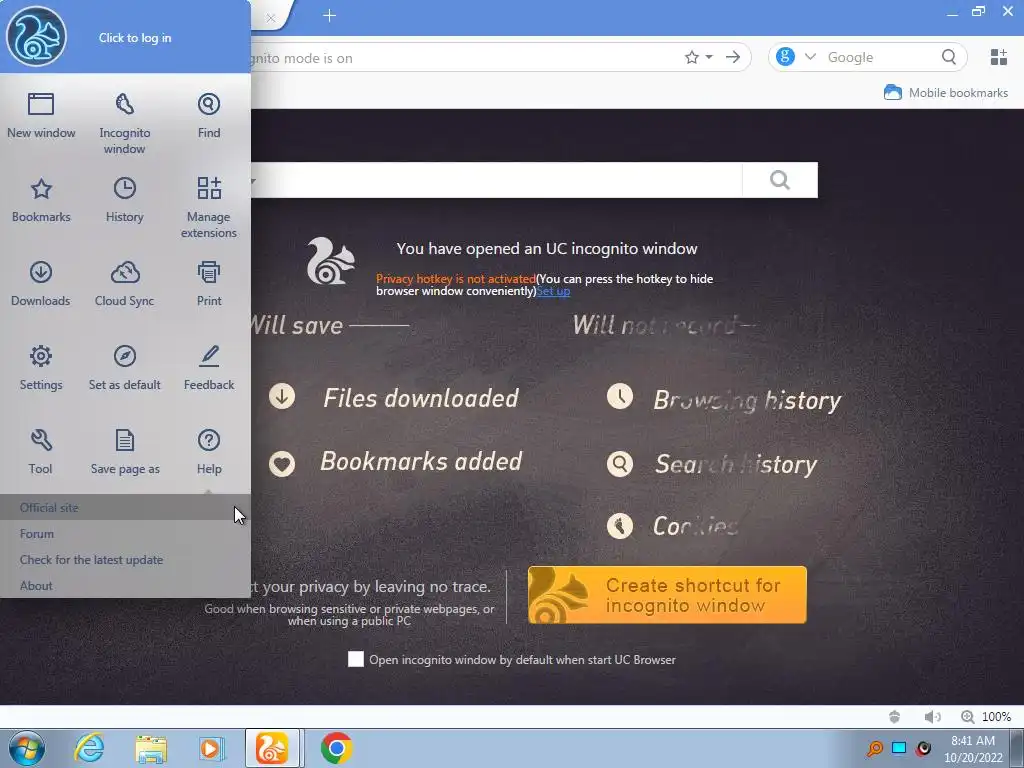Click the Set up hotkey link
The width and height of the screenshot is (1024, 768).
[553, 291]
